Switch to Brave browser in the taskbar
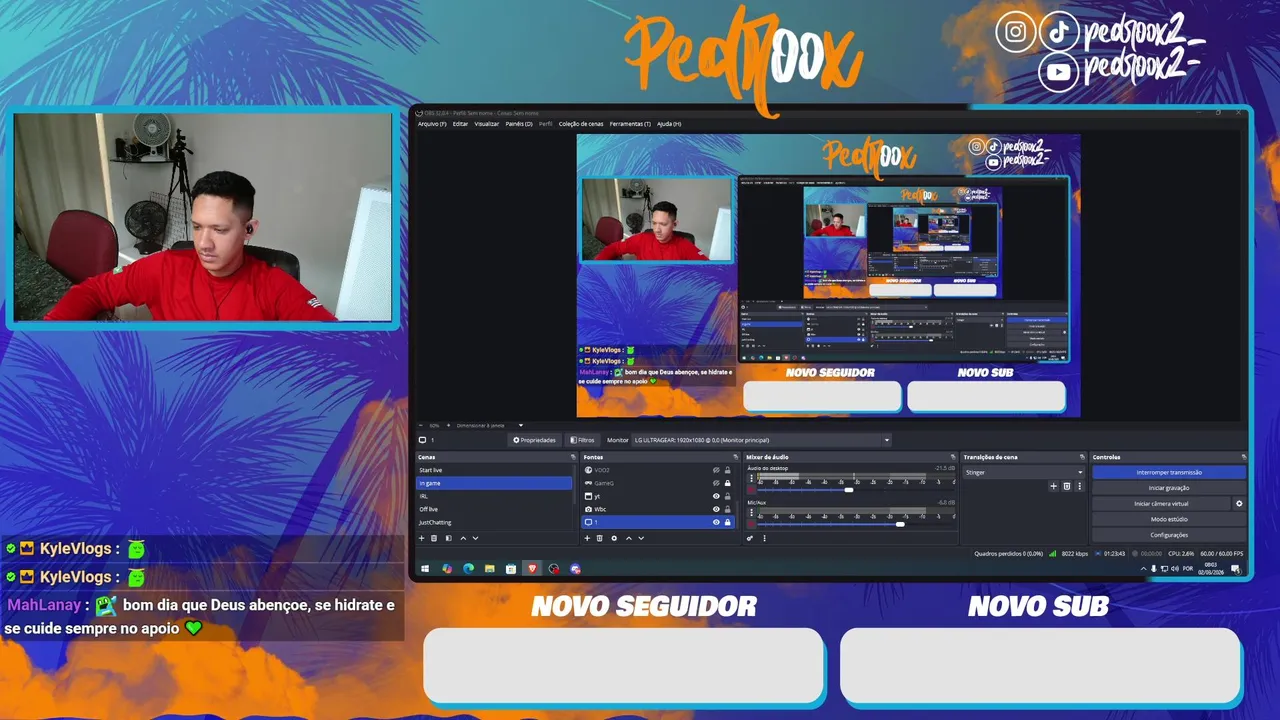Image resolution: width=1280 pixels, height=720 pixels. point(532,568)
